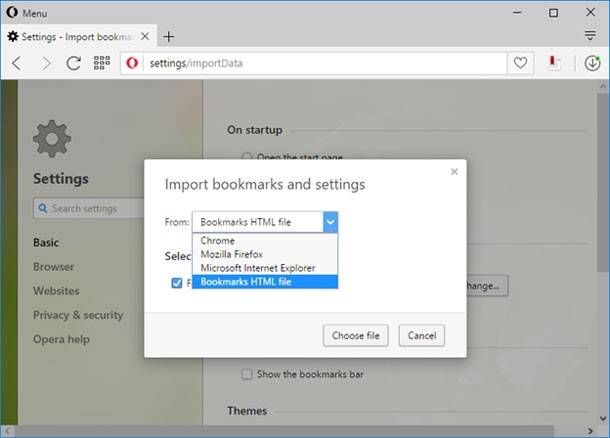Image resolution: width=610 pixels, height=438 pixels.
Task: Close the import dialog with X
Action: 454,172
